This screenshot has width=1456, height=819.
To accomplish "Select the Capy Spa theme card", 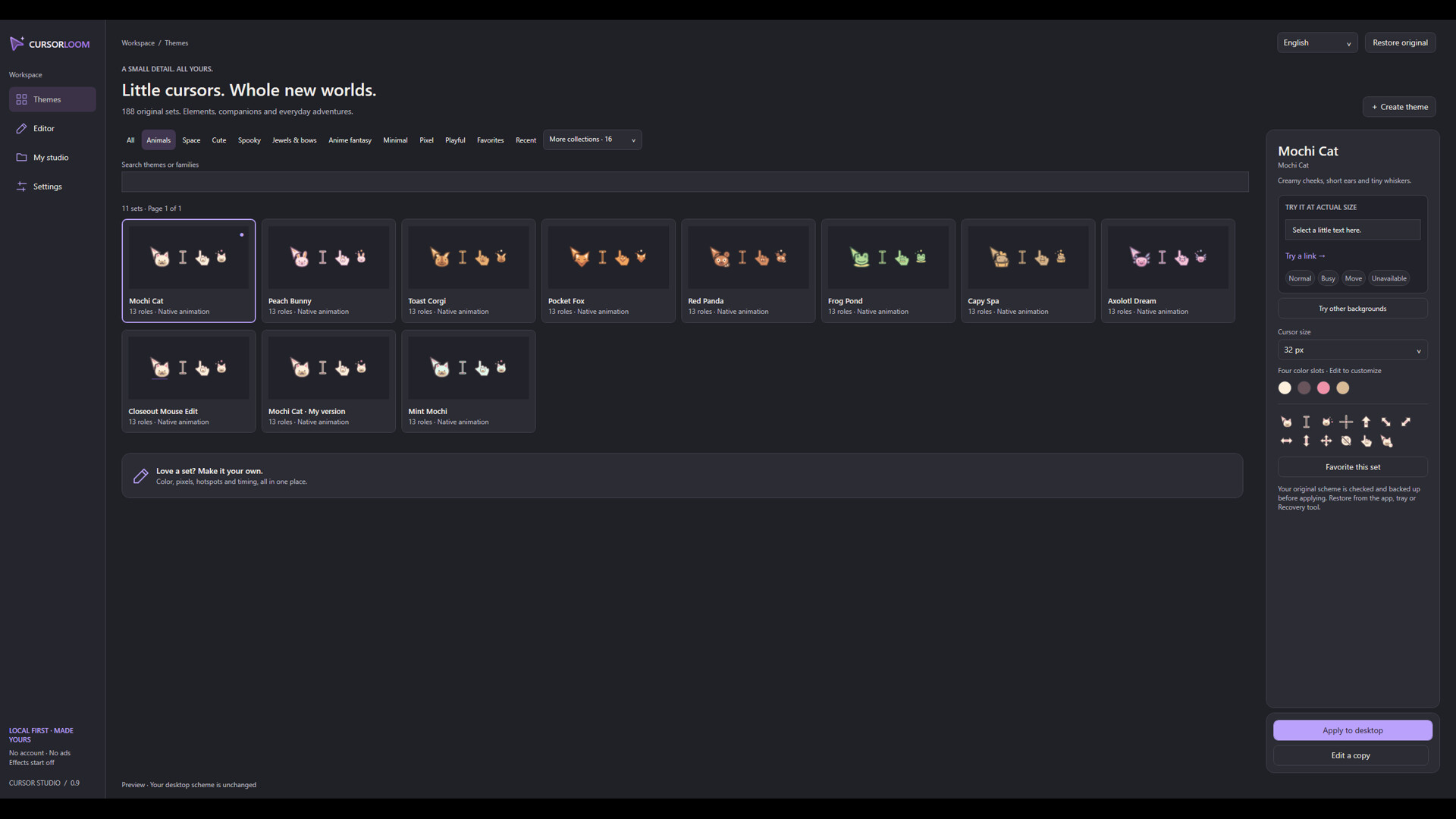I will pyautogui.click(x=1028, y=271).
